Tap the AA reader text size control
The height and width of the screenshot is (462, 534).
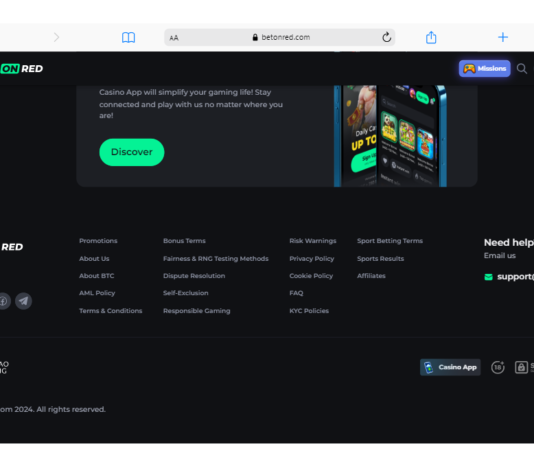(174, 38)
